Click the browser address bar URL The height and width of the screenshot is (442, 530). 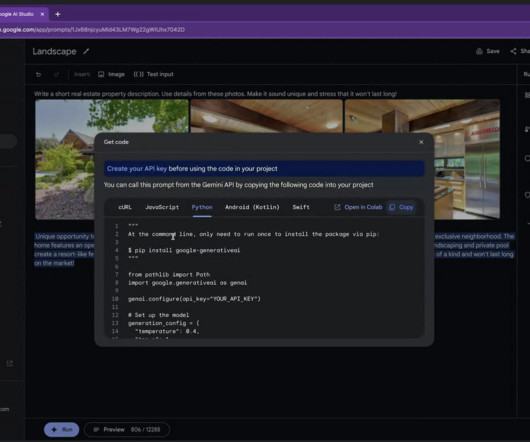coord(93,30)
